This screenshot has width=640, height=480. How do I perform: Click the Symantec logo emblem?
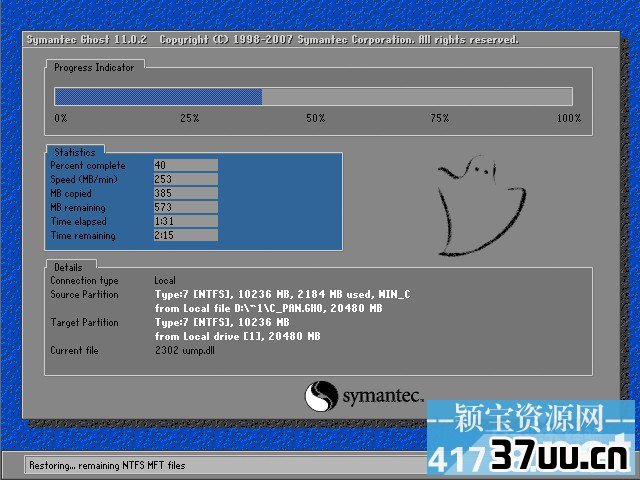click(321, 396)
